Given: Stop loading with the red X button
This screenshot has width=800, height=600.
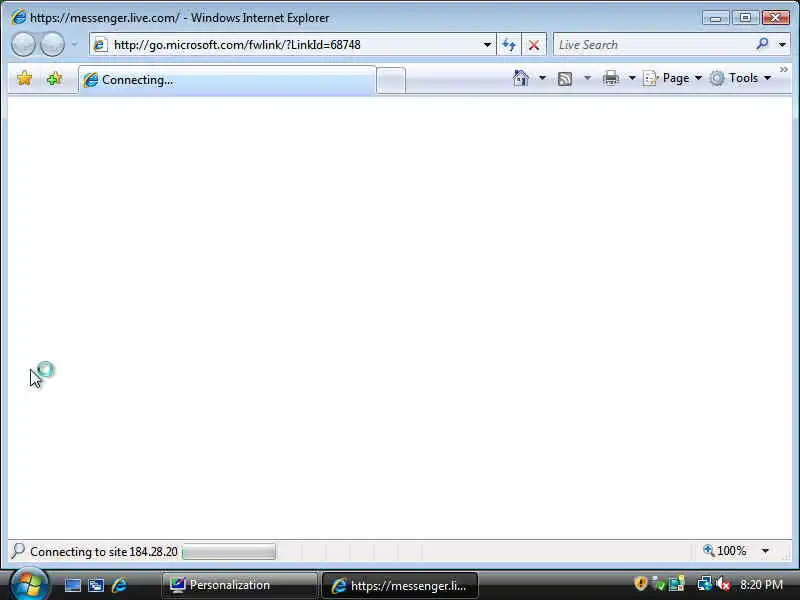Looking at the screenshot, I should point(534,45).
